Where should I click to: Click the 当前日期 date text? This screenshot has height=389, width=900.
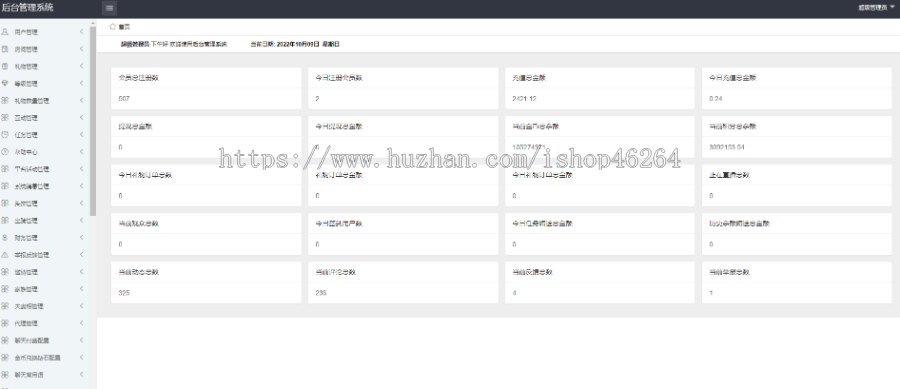[x=295, y=44]
